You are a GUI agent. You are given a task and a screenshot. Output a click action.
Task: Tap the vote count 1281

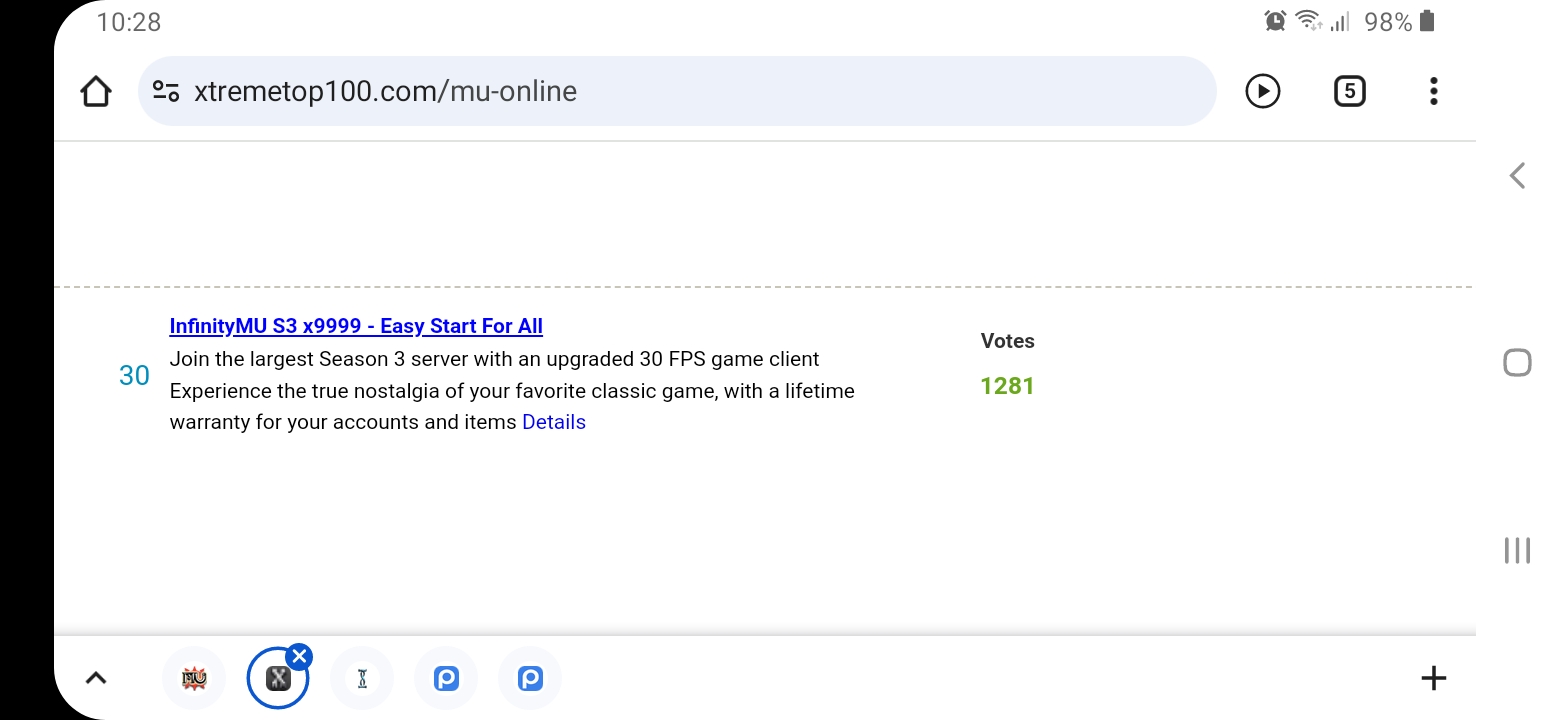tap(1007, 386)
